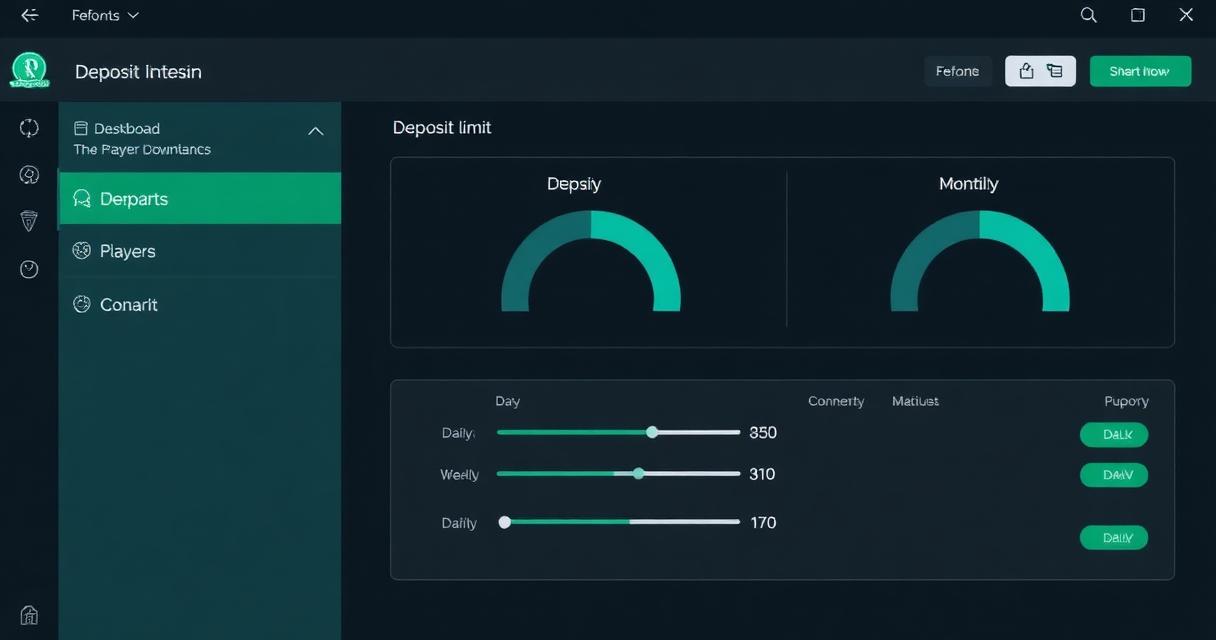Switch to the Players section
This screenshot has height=640, width=1216.
pyautogui.click(x=127, y=251)
